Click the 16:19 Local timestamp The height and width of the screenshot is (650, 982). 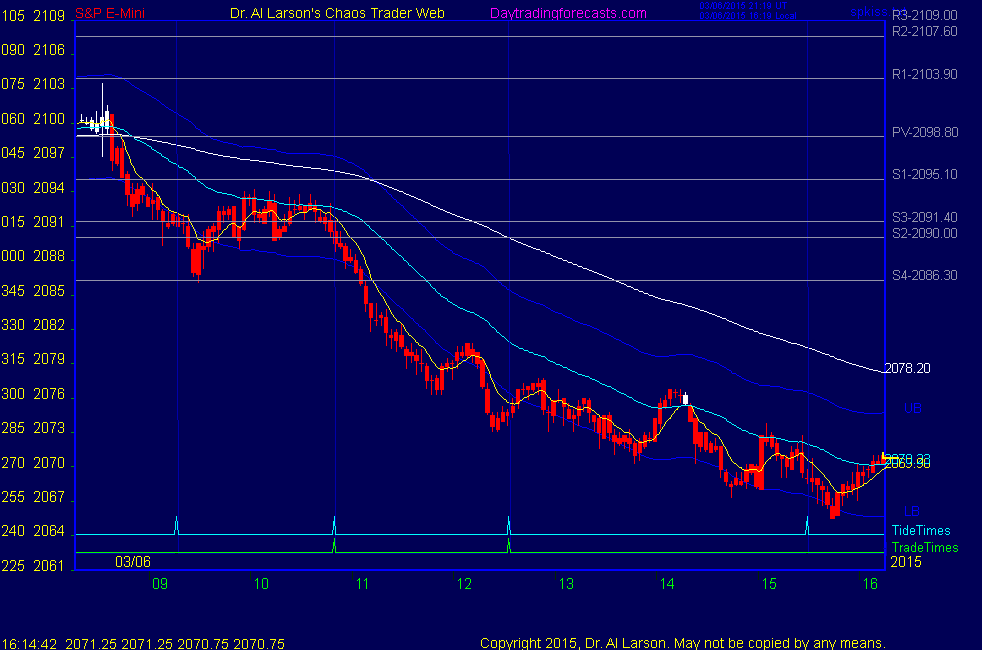(x=748, y=16)
